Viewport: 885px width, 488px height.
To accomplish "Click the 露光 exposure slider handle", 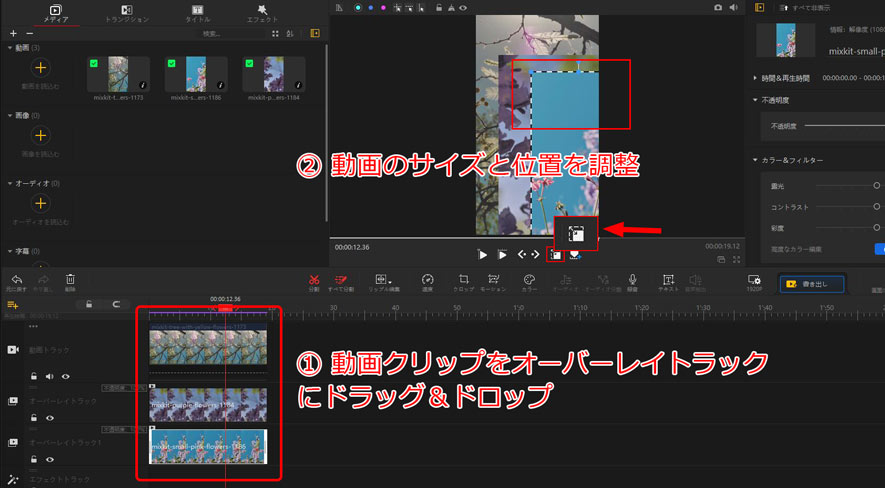I will click(x=877, y=185).
